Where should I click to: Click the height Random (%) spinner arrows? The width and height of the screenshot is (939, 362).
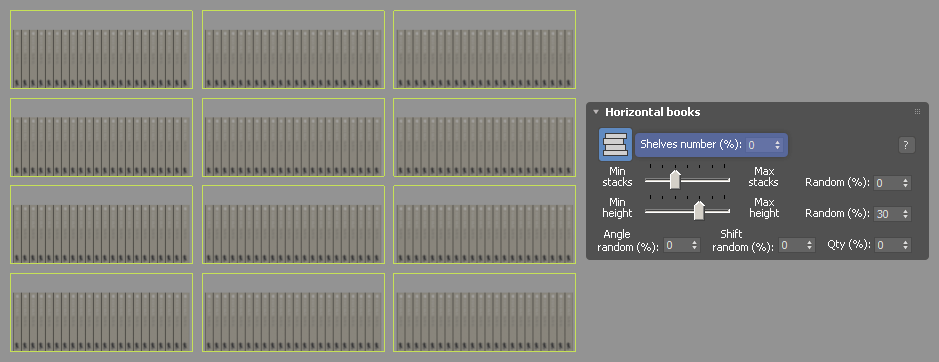(x=905, y=213)
